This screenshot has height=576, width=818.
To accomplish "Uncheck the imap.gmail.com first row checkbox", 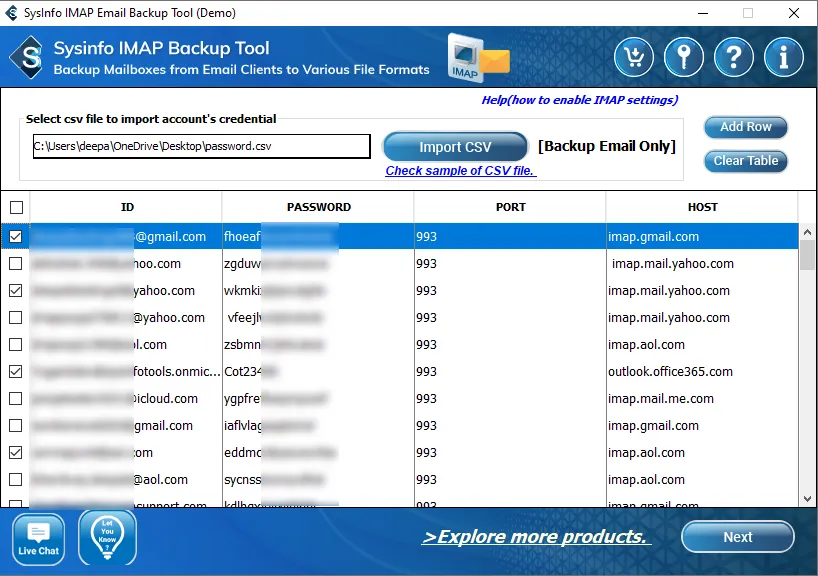I will (x=16, y=237).
